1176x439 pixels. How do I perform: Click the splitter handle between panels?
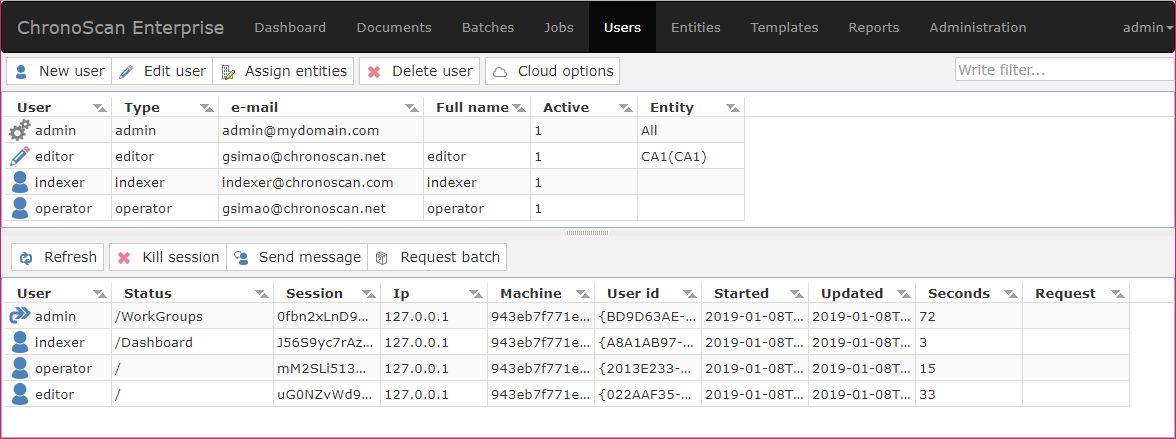pyautogui.click(x=587, y=233)
